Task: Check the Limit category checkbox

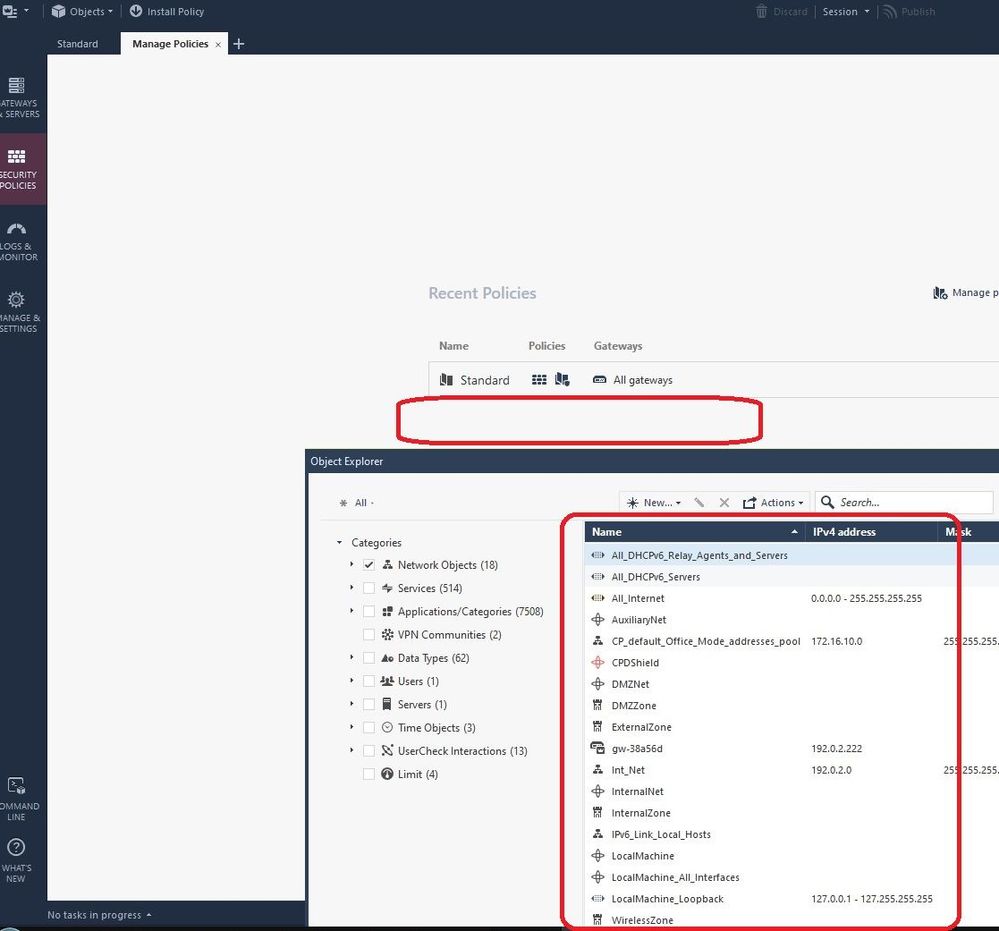Action: (x=369, y=774)
